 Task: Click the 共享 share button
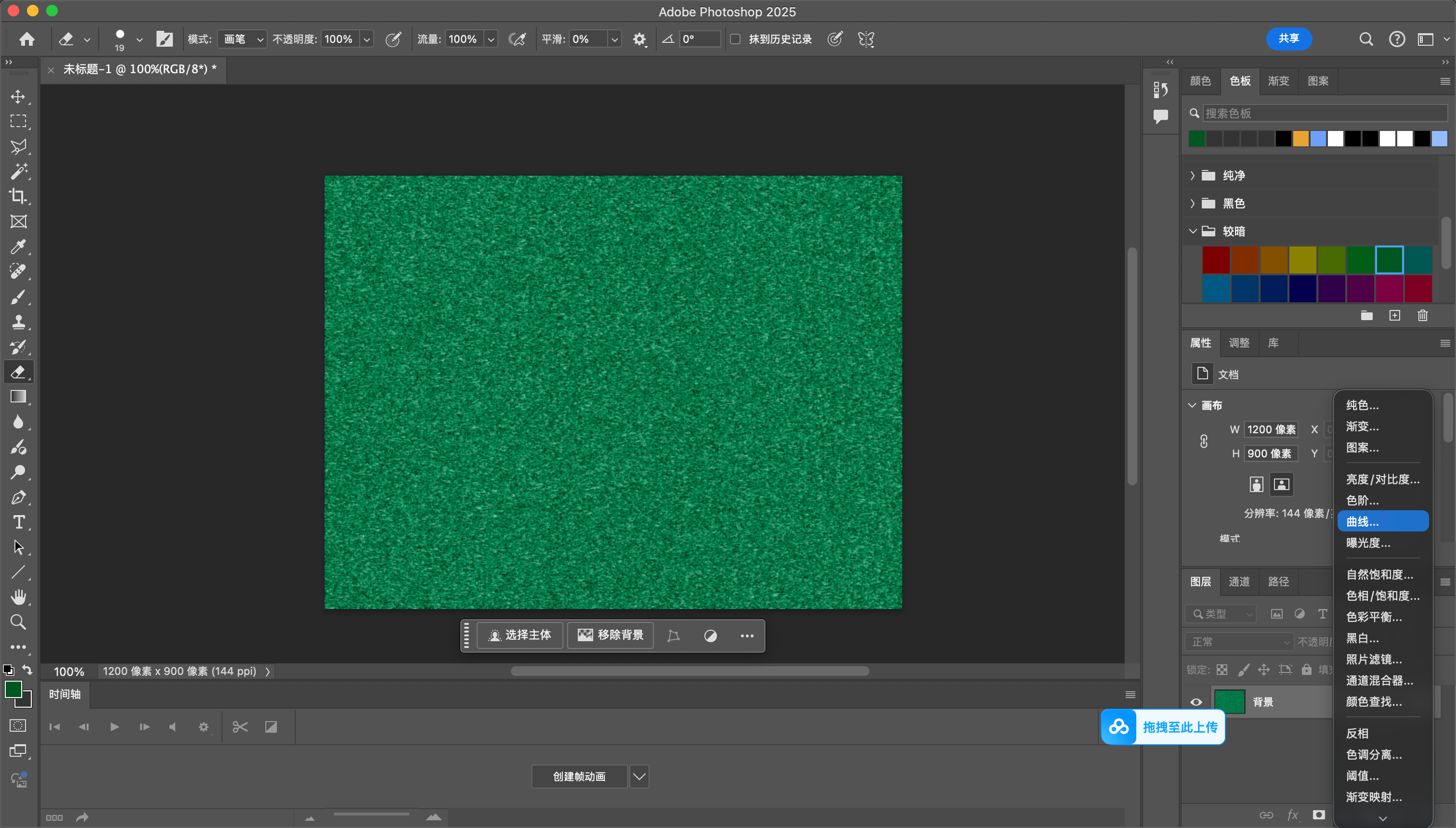coord(1289,39)
